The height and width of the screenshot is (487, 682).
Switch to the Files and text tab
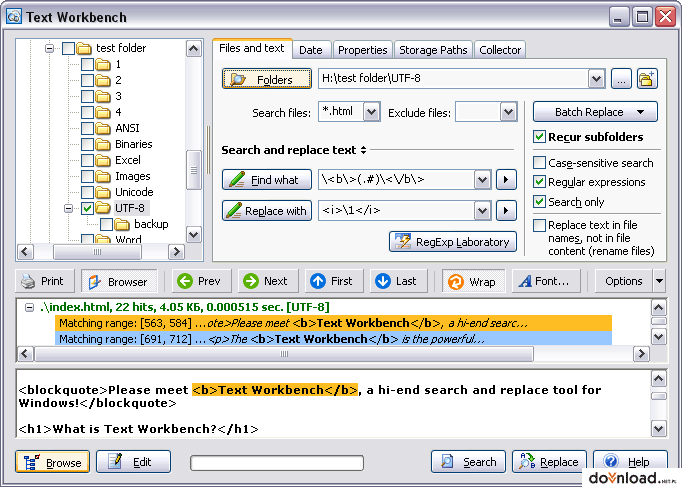point(251,48)
